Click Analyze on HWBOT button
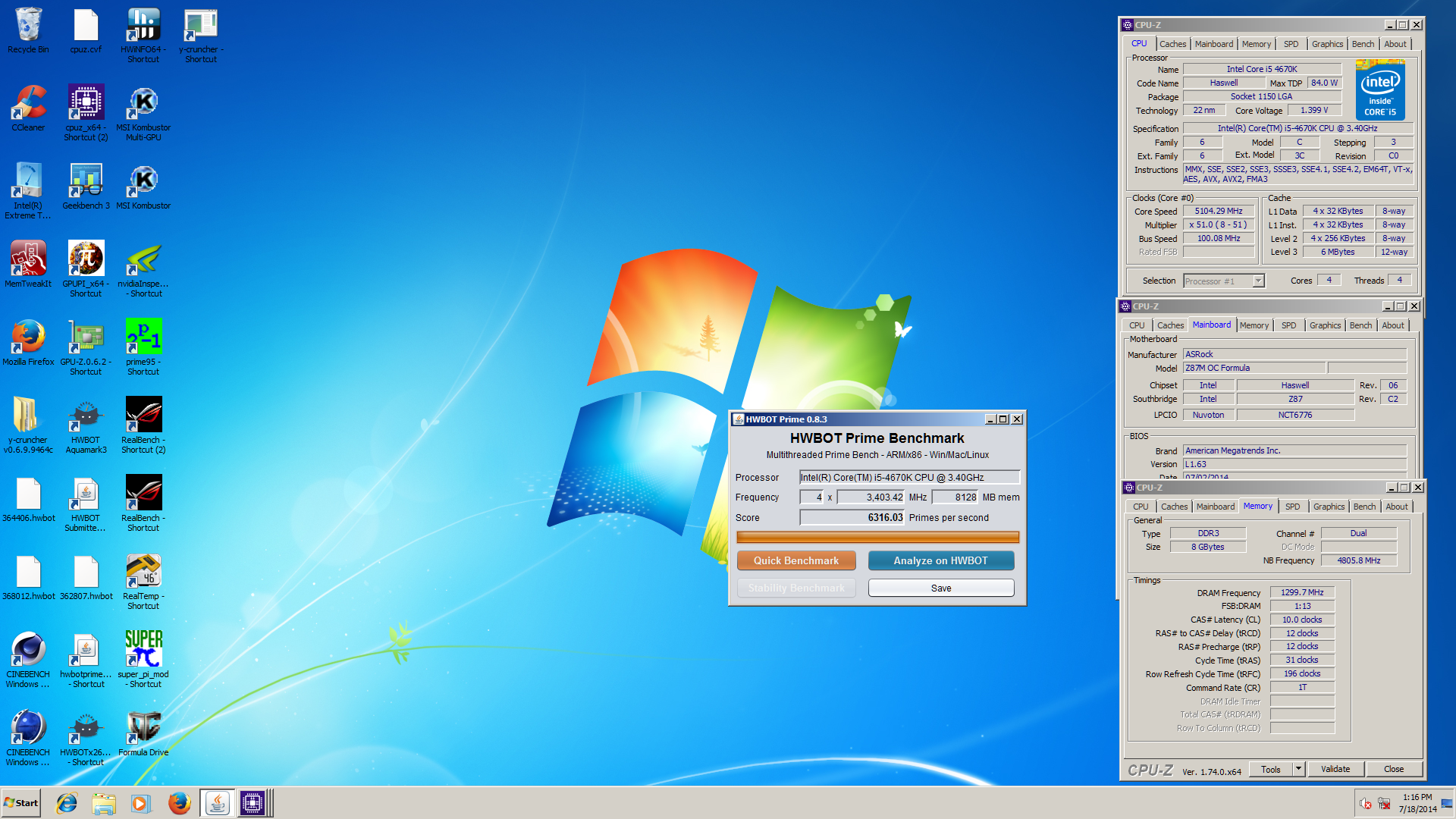 pos(941,560)
